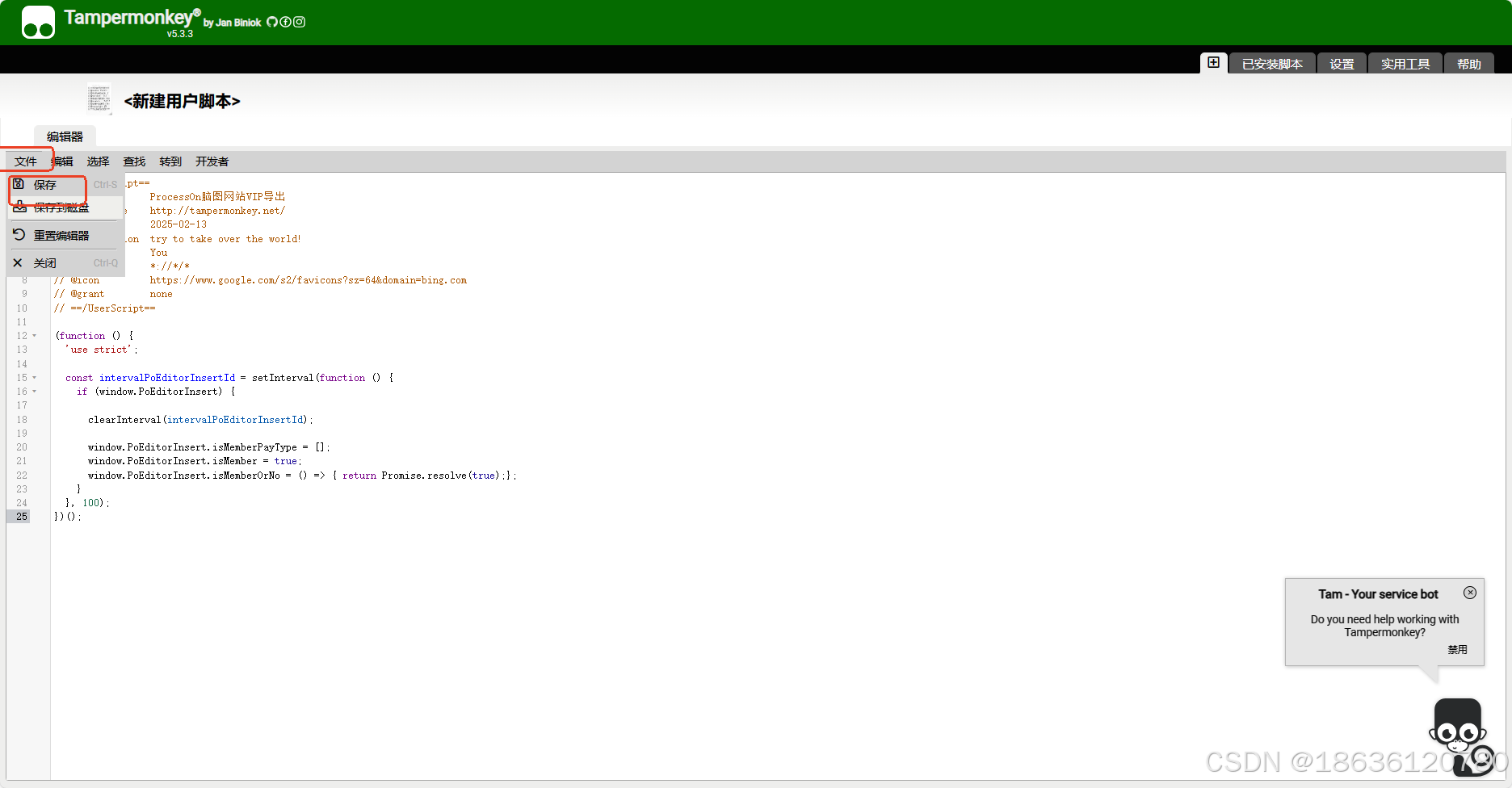Open the Instagram icon link
1512x788 pixels.
click(x=299, y=22)
